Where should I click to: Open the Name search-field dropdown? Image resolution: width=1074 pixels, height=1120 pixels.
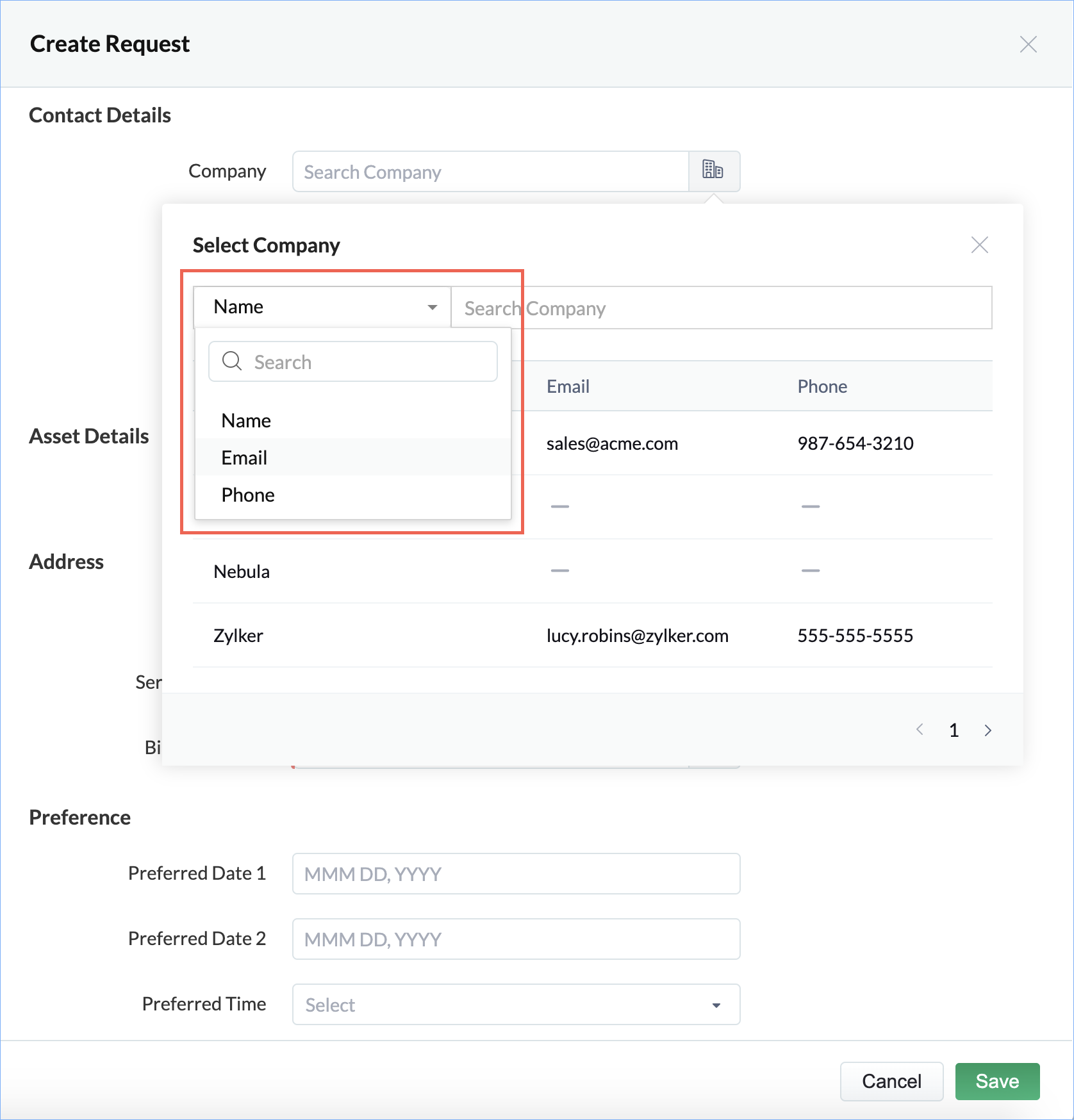tap(322, 307)
